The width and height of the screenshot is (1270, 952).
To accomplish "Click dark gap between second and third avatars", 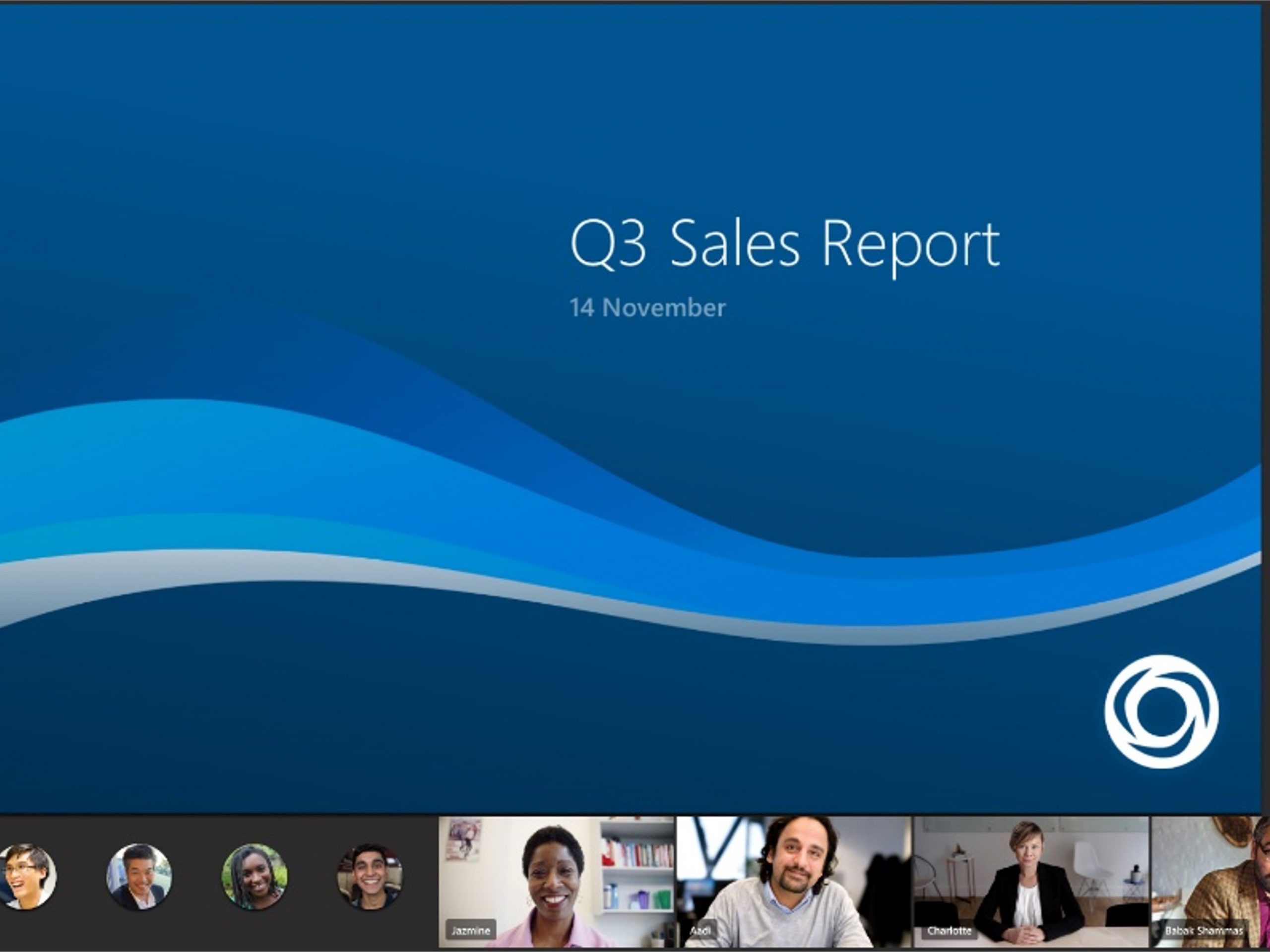I will click(196, 876).
